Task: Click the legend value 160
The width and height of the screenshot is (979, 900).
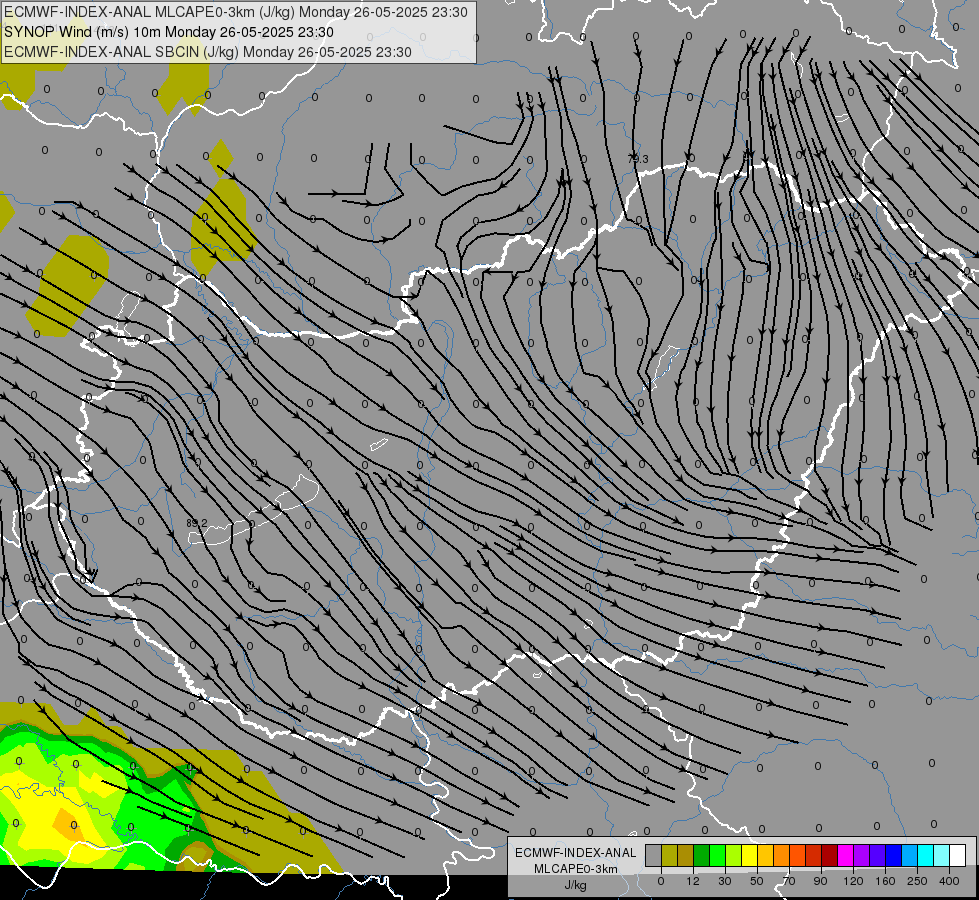Action: click(885, 881)
